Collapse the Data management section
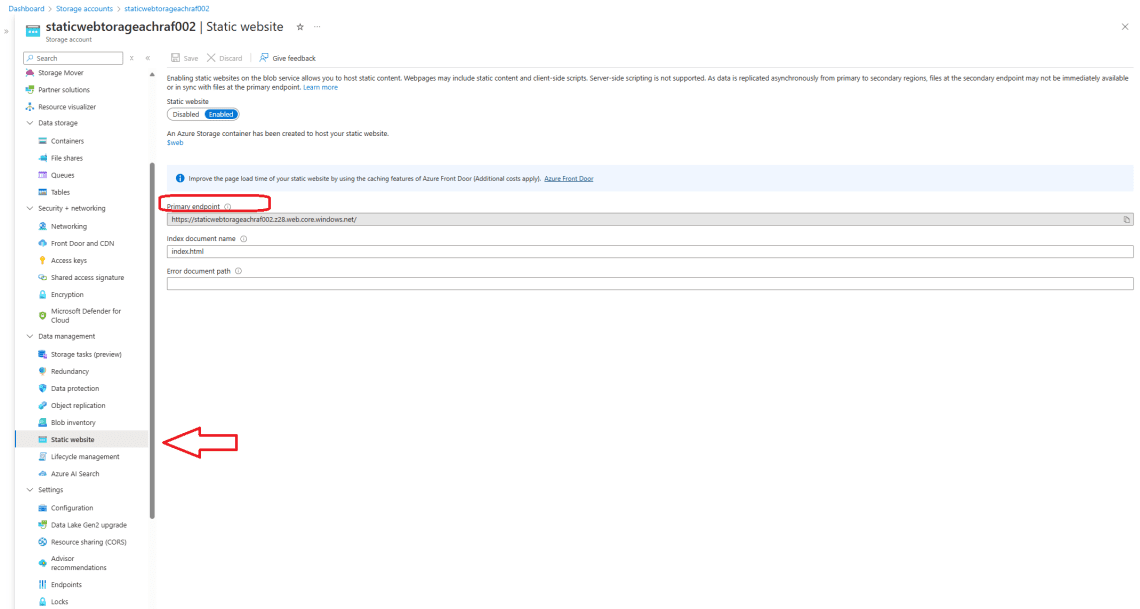 [30, 336]
